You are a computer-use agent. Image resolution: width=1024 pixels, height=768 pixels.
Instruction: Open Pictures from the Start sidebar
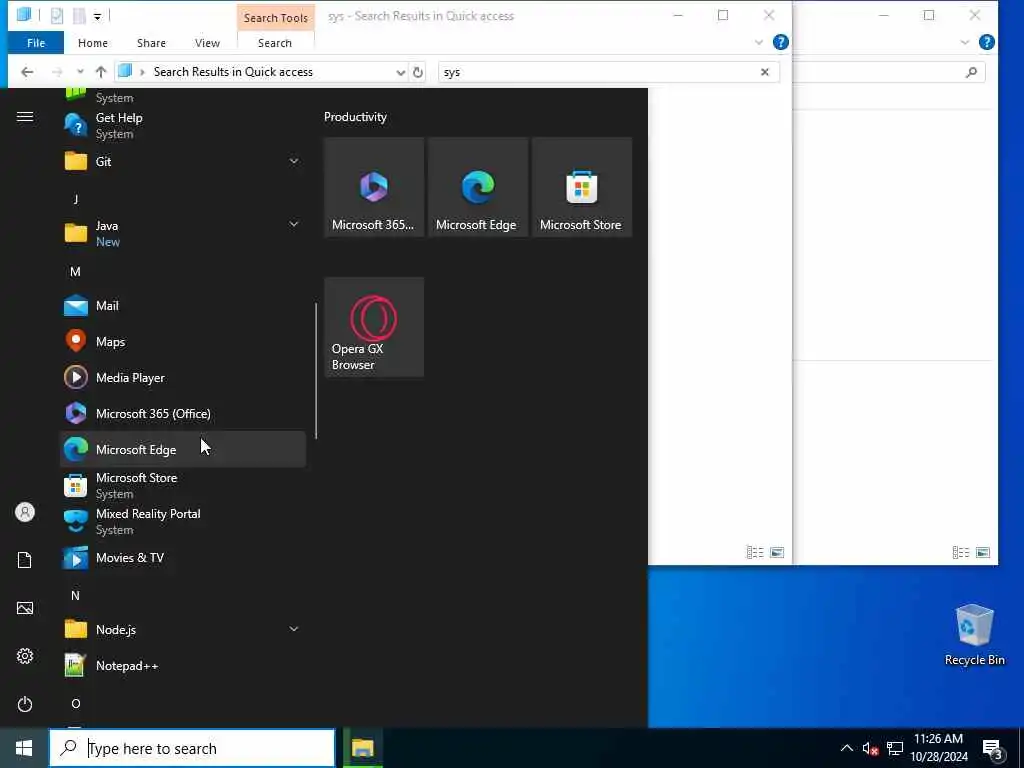25,608
